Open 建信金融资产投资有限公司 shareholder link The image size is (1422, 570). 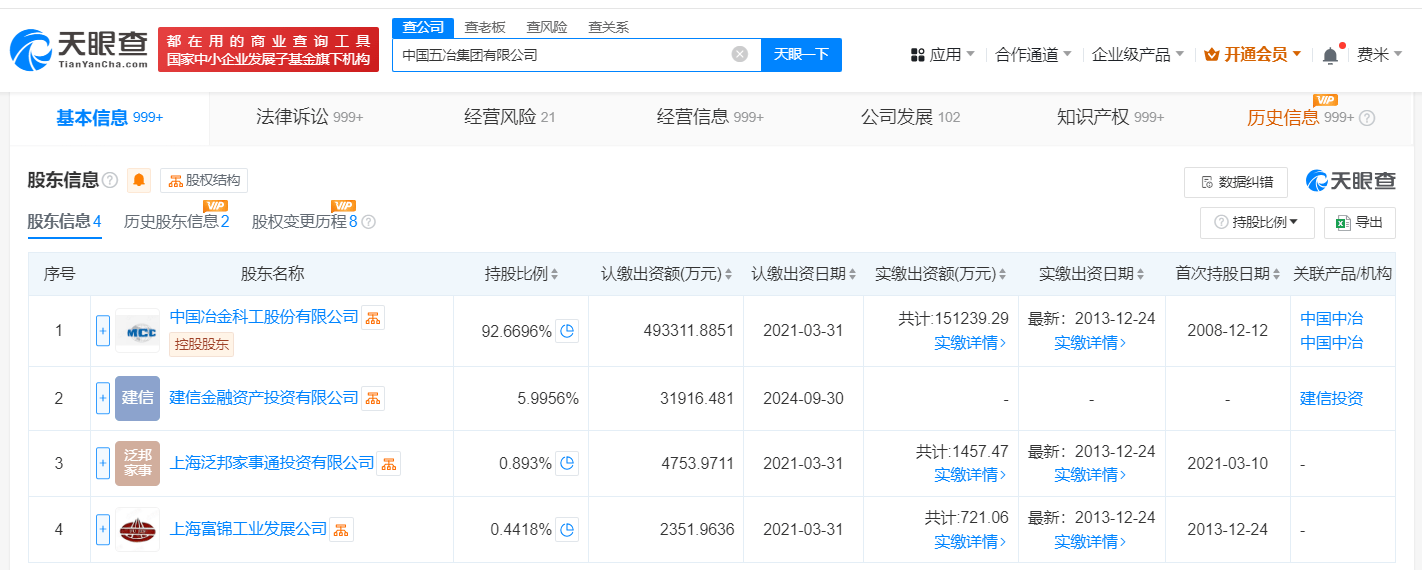pyautogui.click(x=264, y=398)
